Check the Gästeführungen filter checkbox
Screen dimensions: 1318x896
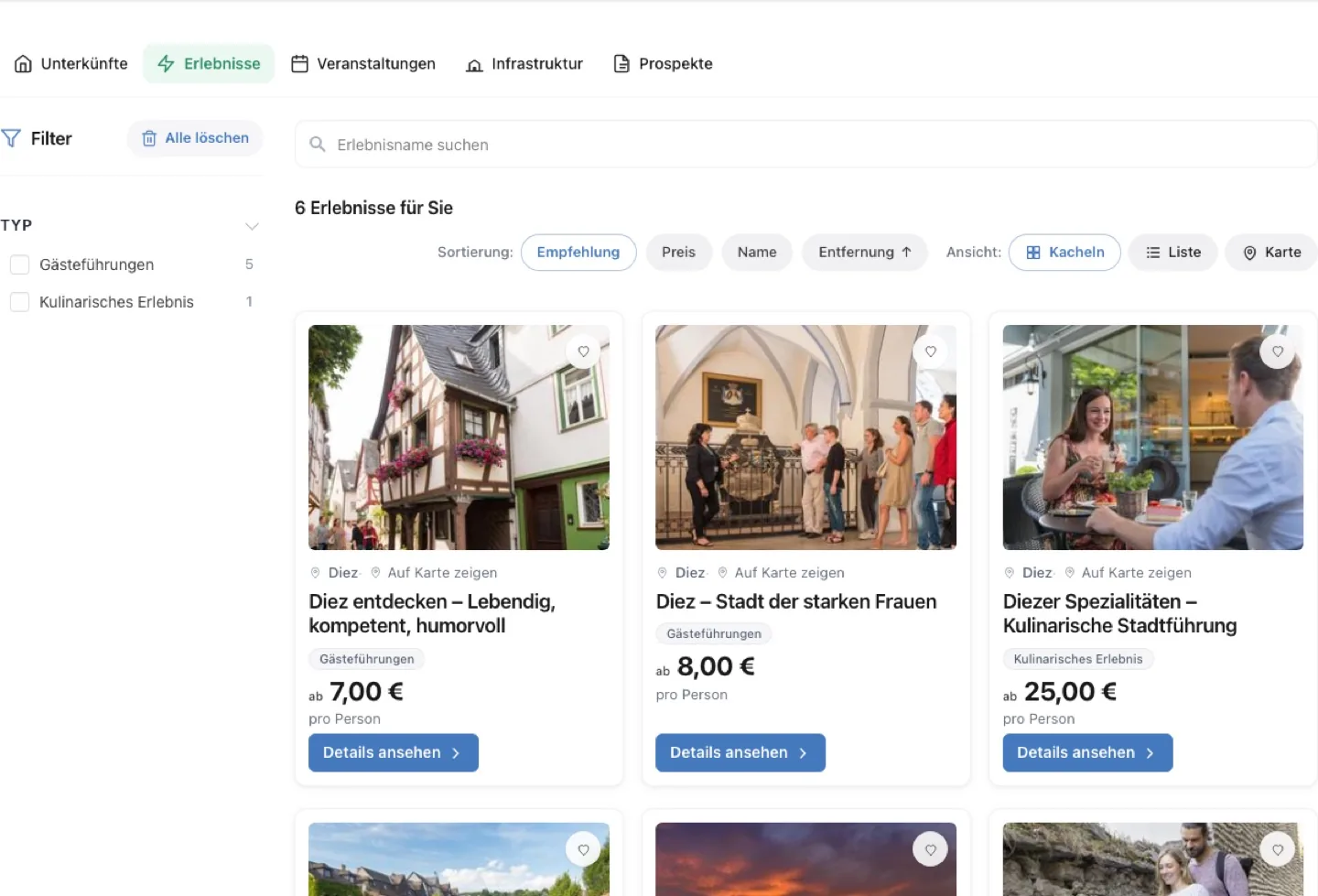[x=20, y=264]
